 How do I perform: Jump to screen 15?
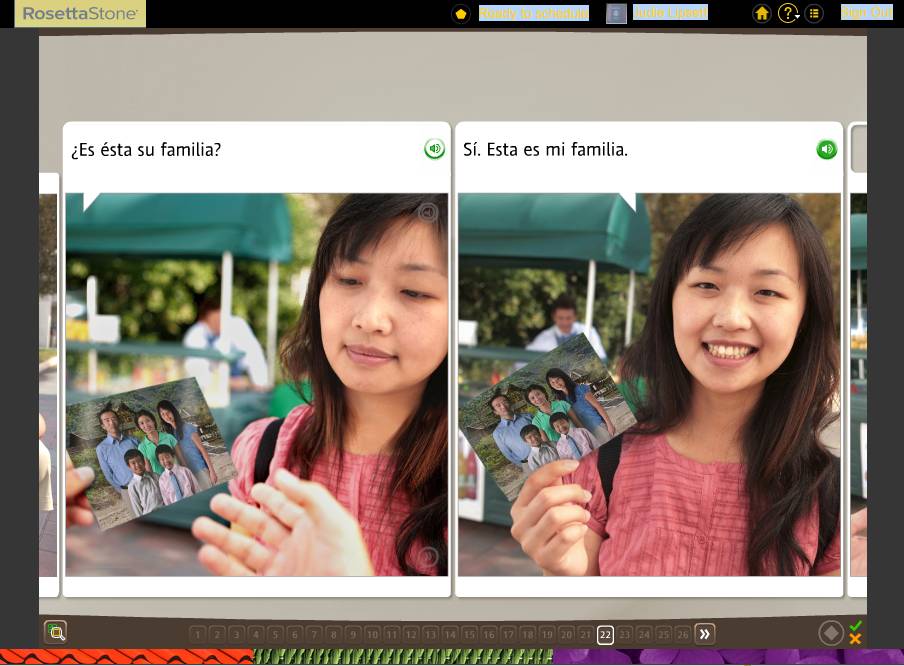[x=469, y=634]
